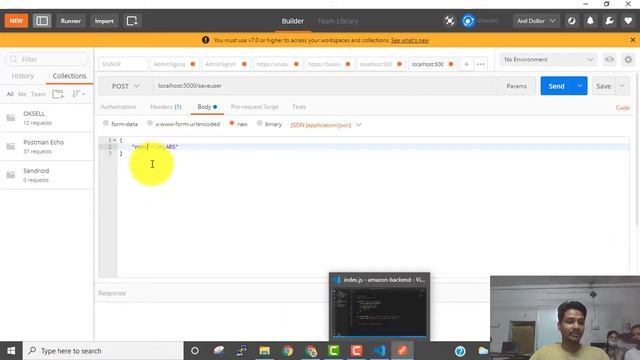Toggle the sidebar layout icon in header
This screenshot has height=360, width=640.
(42, 21)
